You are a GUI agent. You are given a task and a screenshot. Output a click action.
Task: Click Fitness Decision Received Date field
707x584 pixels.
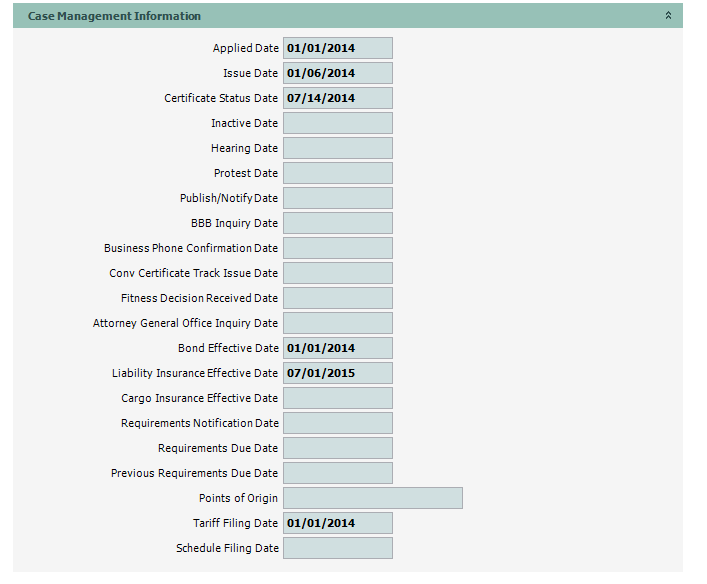[x=337, y=298]
